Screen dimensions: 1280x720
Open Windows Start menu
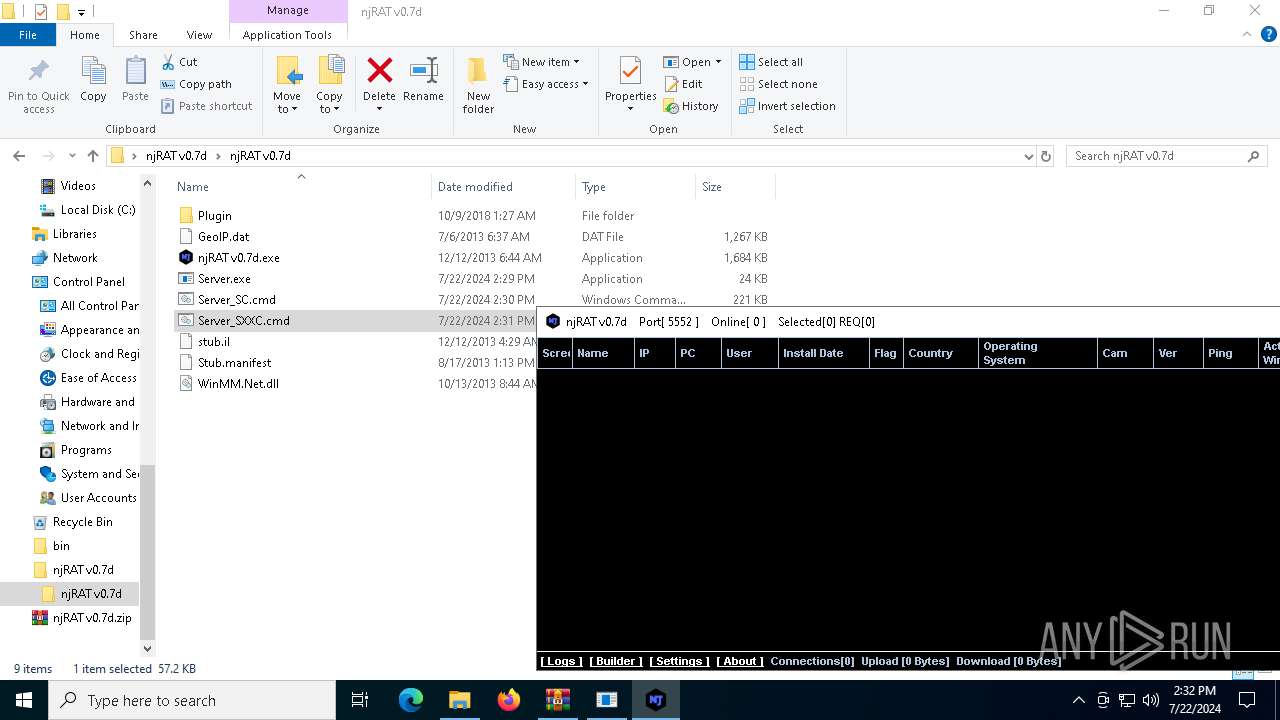tap(24, 700)
